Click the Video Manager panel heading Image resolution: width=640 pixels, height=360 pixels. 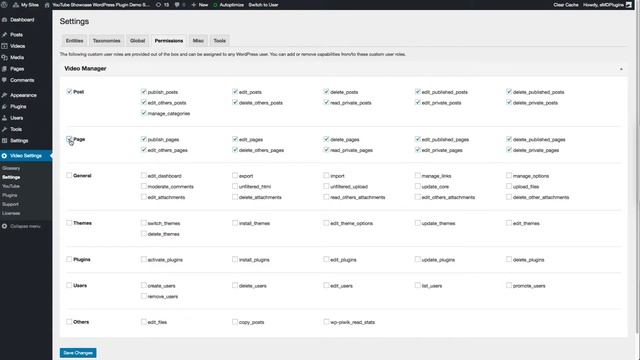(85, 69)
